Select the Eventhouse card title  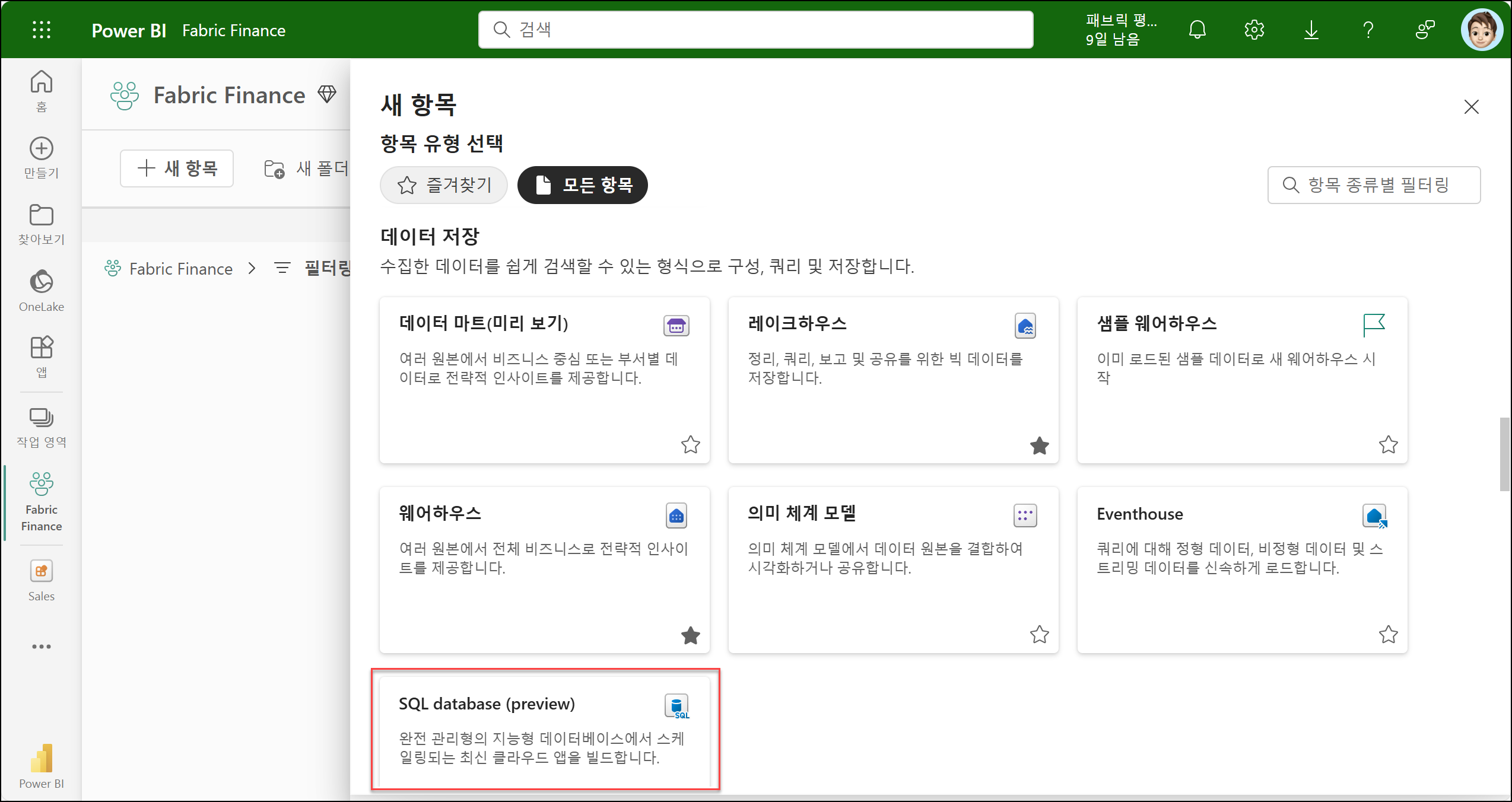1139,514
